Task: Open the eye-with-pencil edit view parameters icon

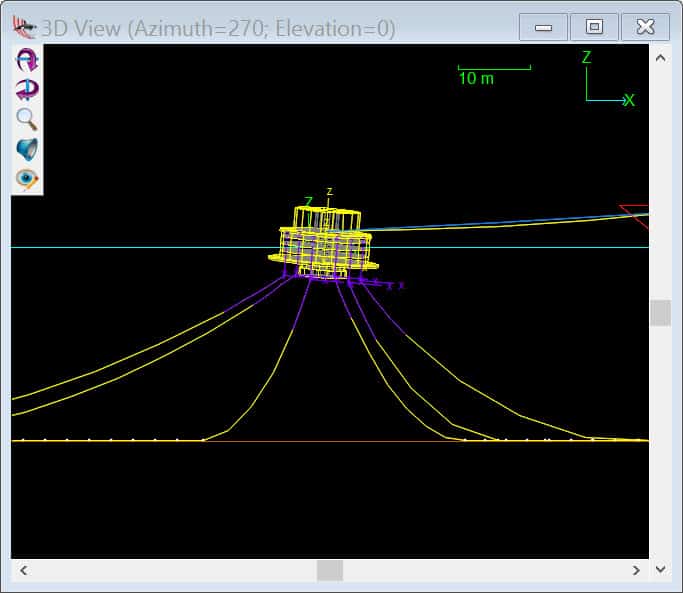Action: pos(27,179)
